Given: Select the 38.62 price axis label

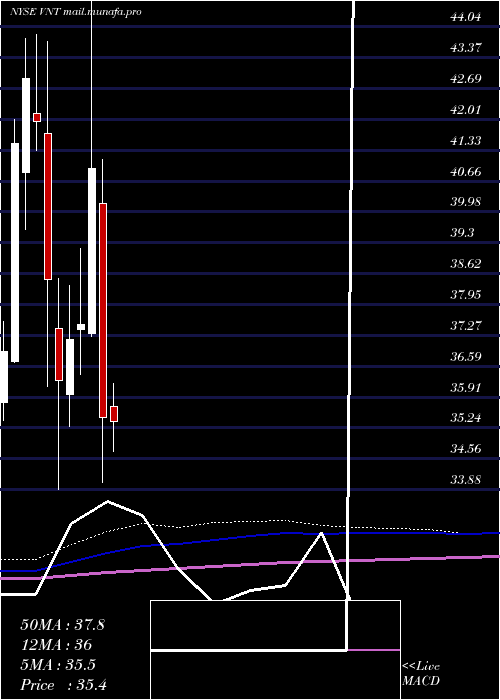Looking at the screenshot, I should (466, 264).
